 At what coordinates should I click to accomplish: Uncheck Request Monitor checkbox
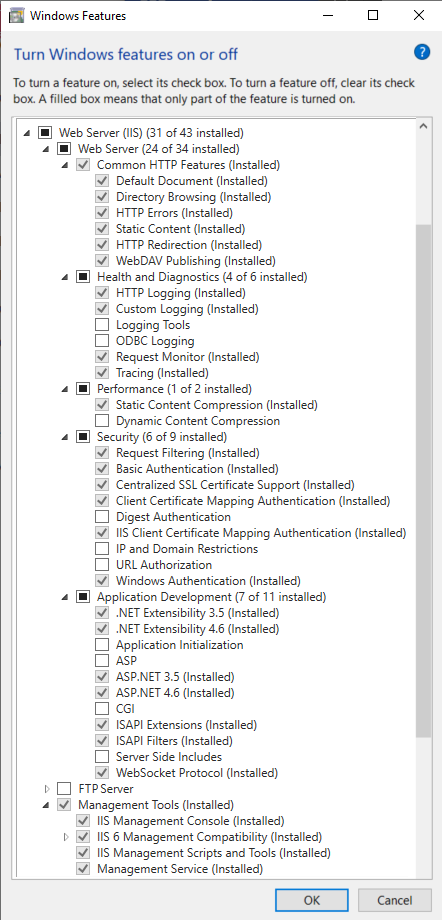click(102, 357)
